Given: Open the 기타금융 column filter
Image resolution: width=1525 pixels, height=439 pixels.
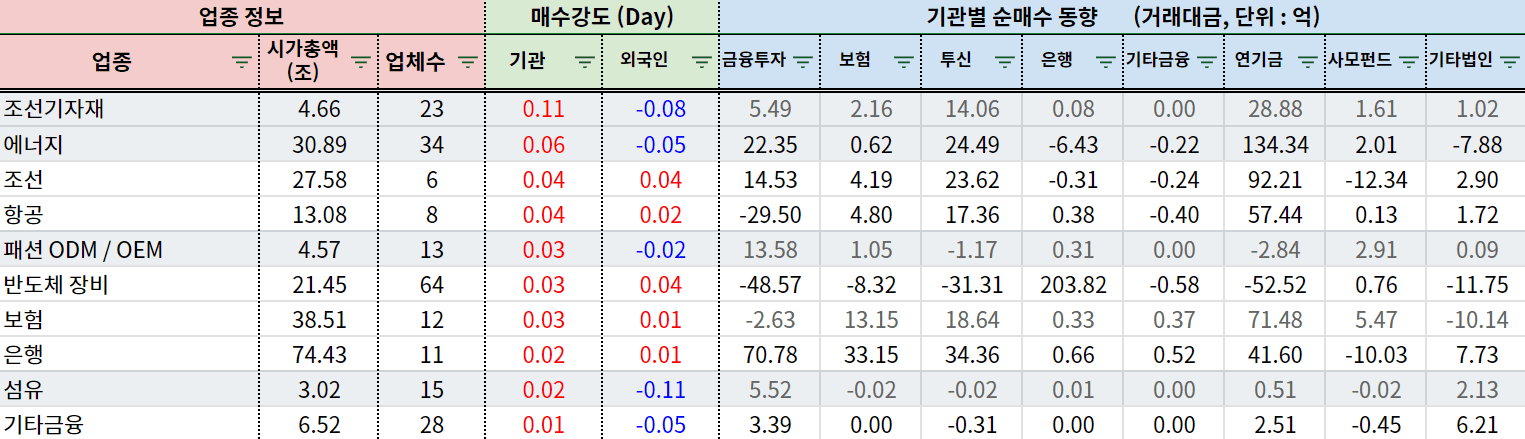Looking at the screenshot, I should pos(1206,62).
